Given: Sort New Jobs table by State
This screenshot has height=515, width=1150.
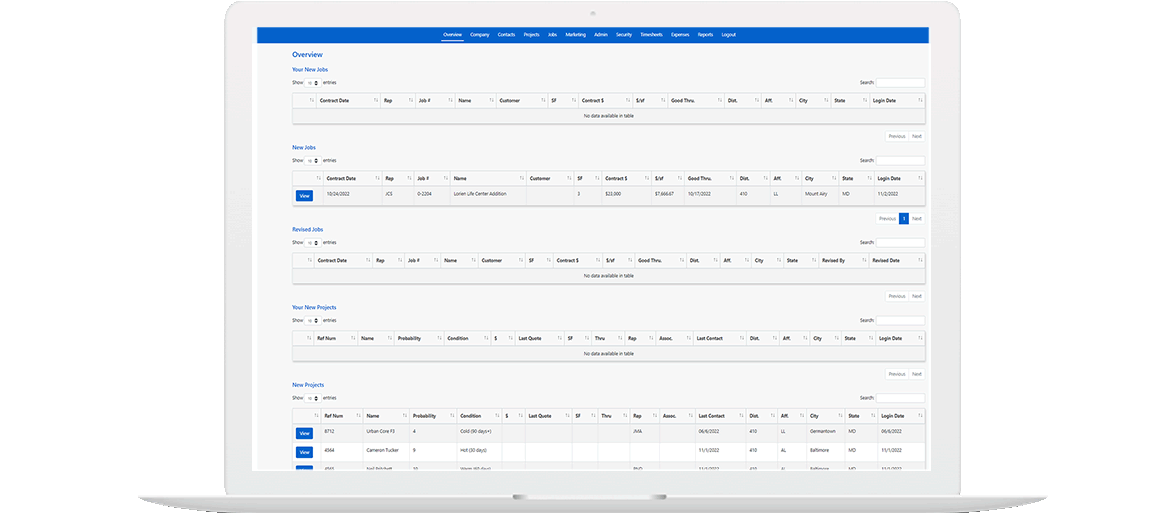Looking at the screenshot, I should coord(856,178).
